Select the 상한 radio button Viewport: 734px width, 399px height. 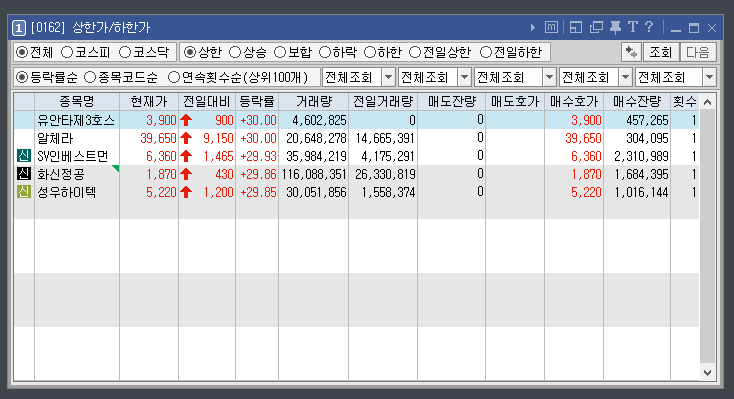click(x=190, y=52)
